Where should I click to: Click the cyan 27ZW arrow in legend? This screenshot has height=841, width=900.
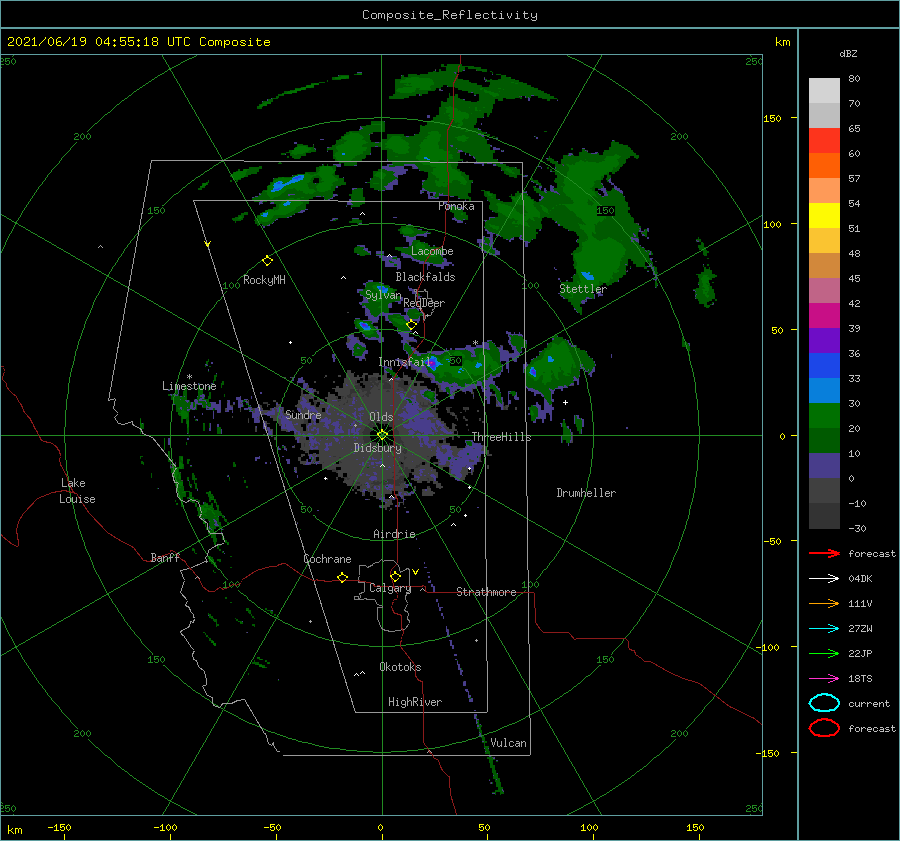[824, 629]
